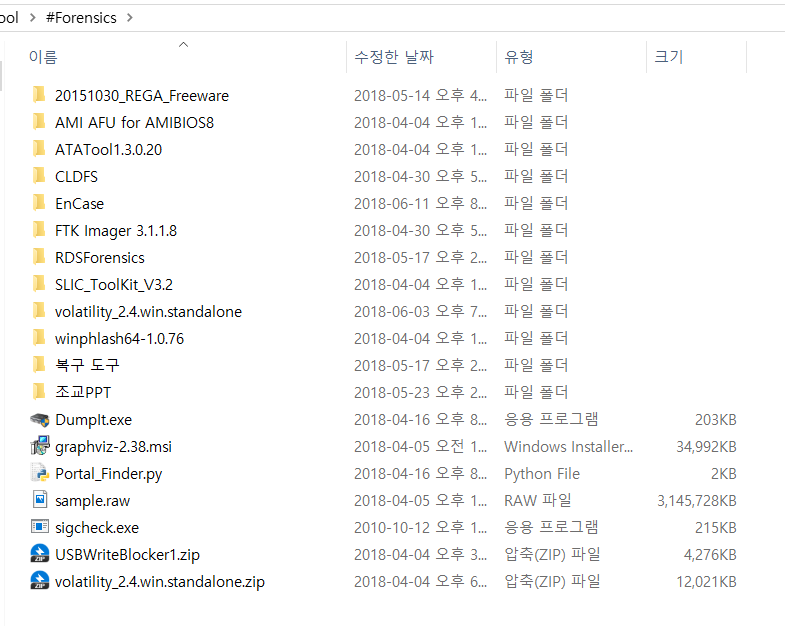Click the sample.raw file icon

tap(40, 500)
